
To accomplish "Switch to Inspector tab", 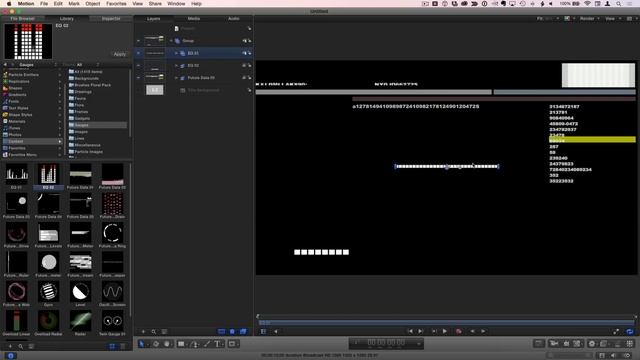I will point(111,18).
